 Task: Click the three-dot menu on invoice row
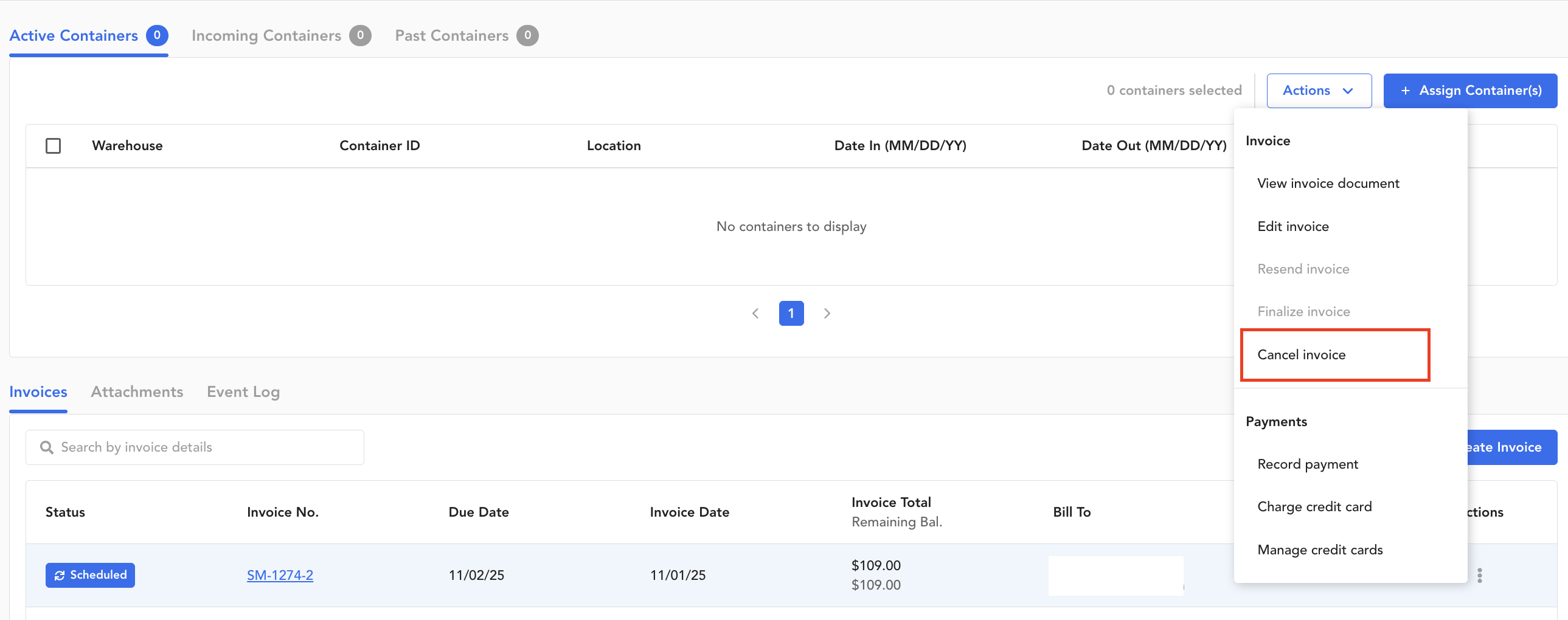click(x=1479, y=575)
